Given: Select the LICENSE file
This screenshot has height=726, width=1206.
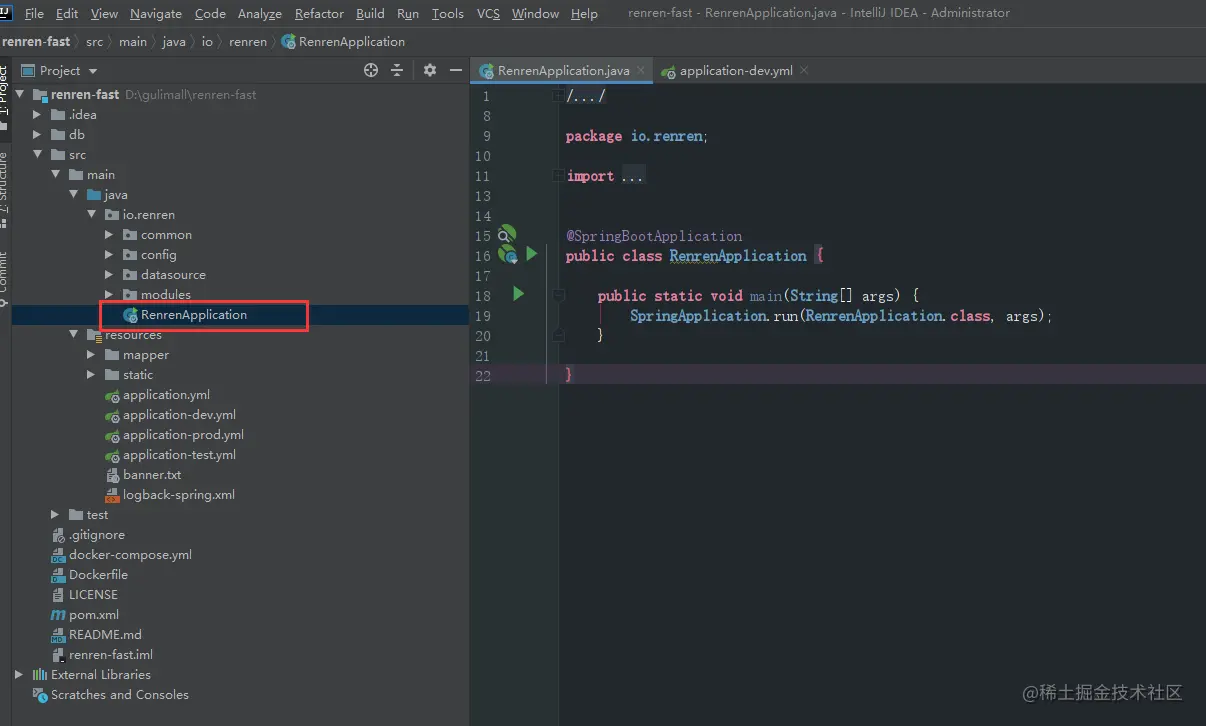Looking at the screenshot, I should pyautogui.click(x=93, y=595).
